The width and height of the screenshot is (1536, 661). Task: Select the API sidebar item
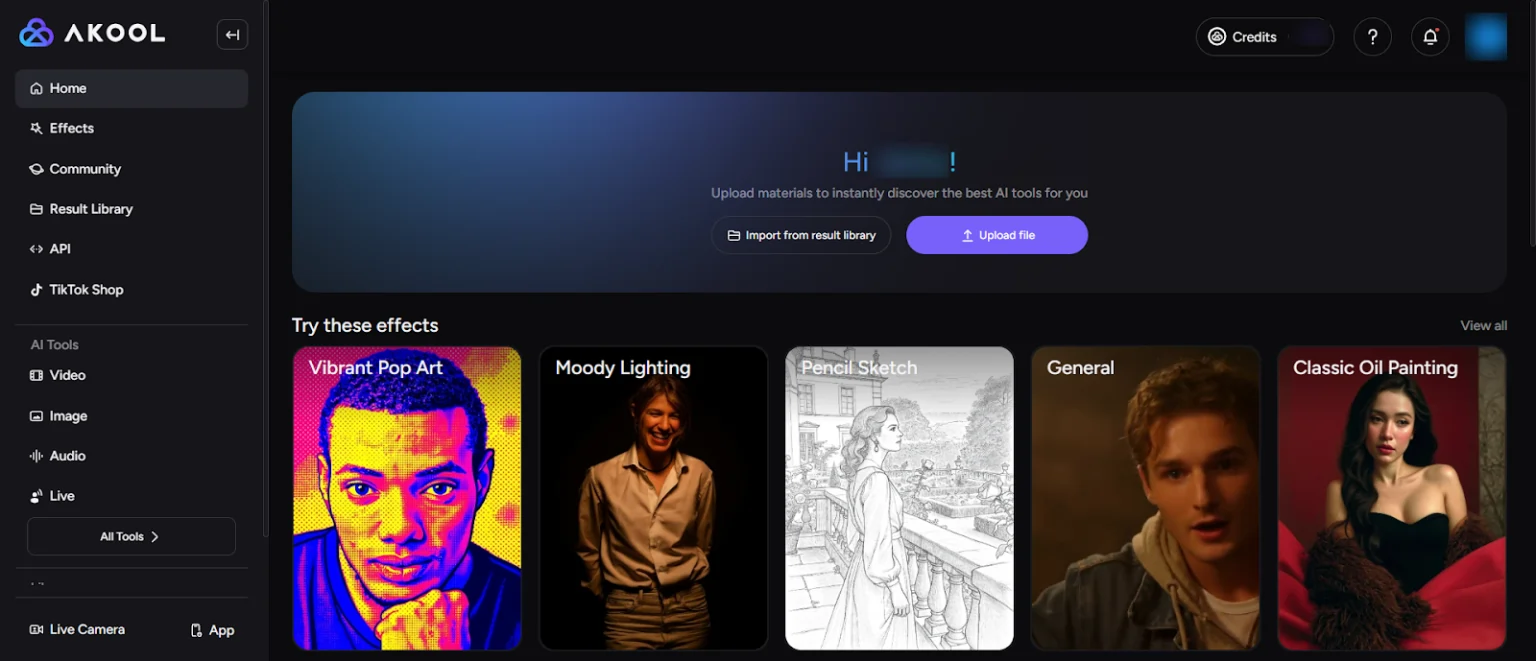click(x=60, y=249)
